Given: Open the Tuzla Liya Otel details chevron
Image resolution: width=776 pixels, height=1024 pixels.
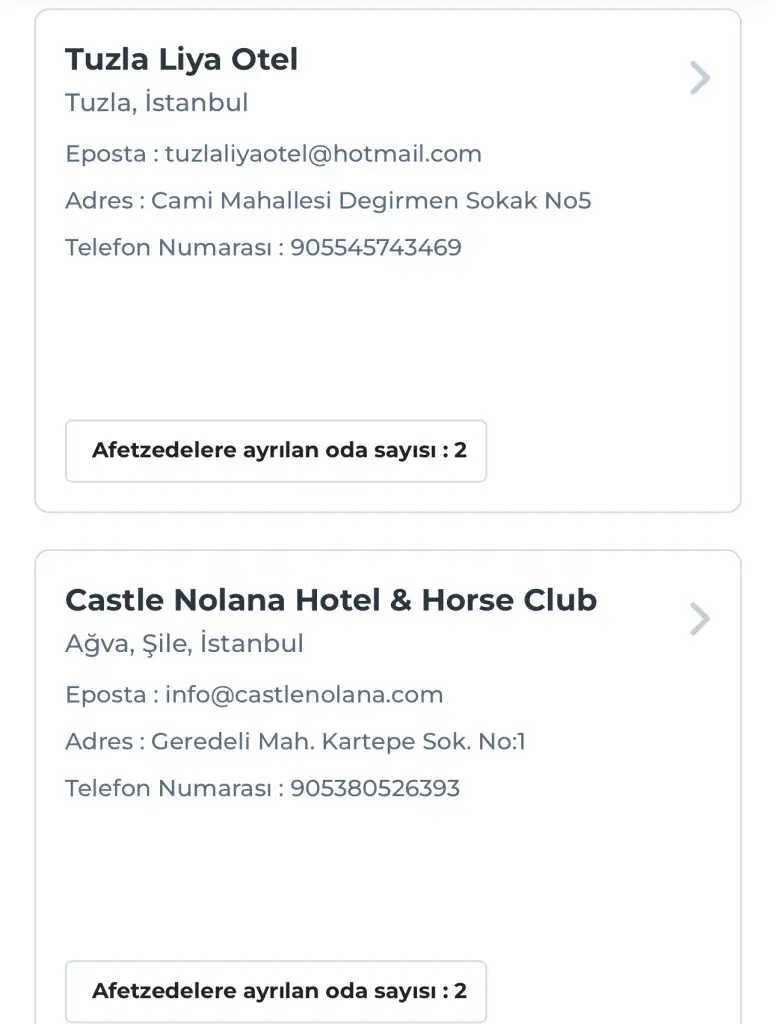Looking at the screenshot, I should 700,78.
